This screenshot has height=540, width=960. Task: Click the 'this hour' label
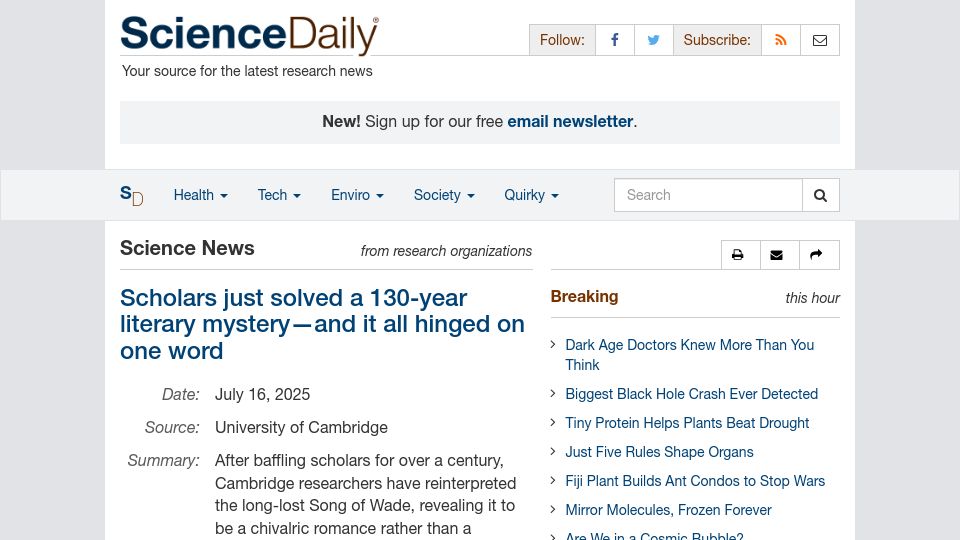click(x=812, y=298)
